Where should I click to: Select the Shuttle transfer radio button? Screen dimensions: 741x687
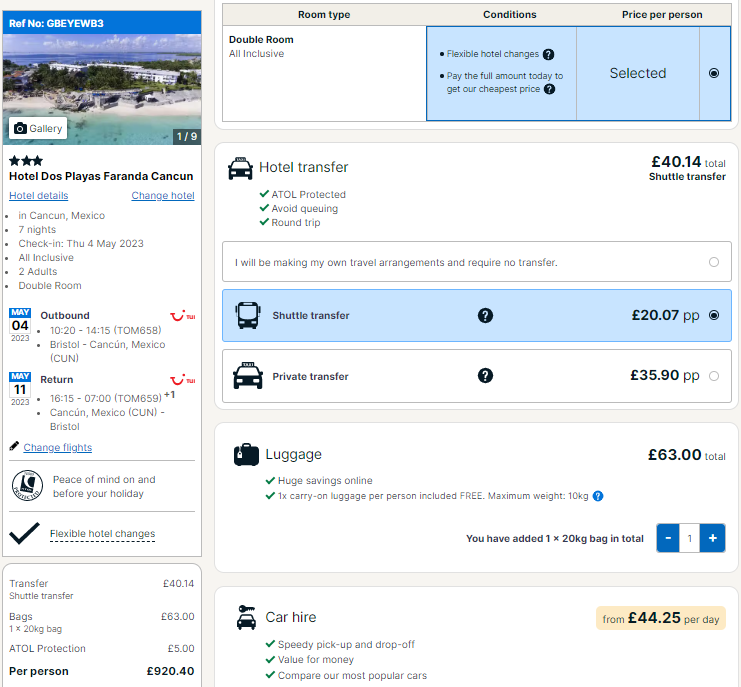[714, 315]
